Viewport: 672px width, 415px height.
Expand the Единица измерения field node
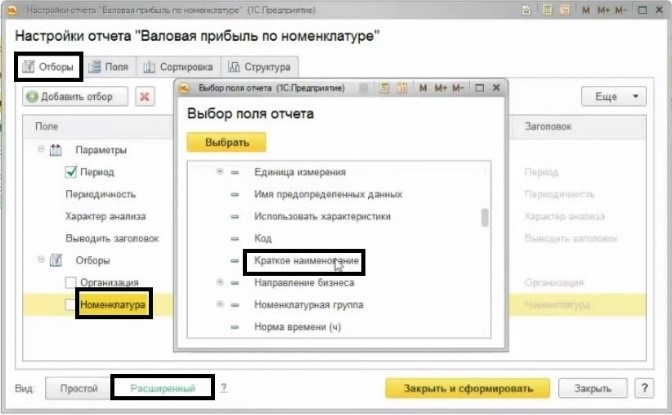click(220, 173)
